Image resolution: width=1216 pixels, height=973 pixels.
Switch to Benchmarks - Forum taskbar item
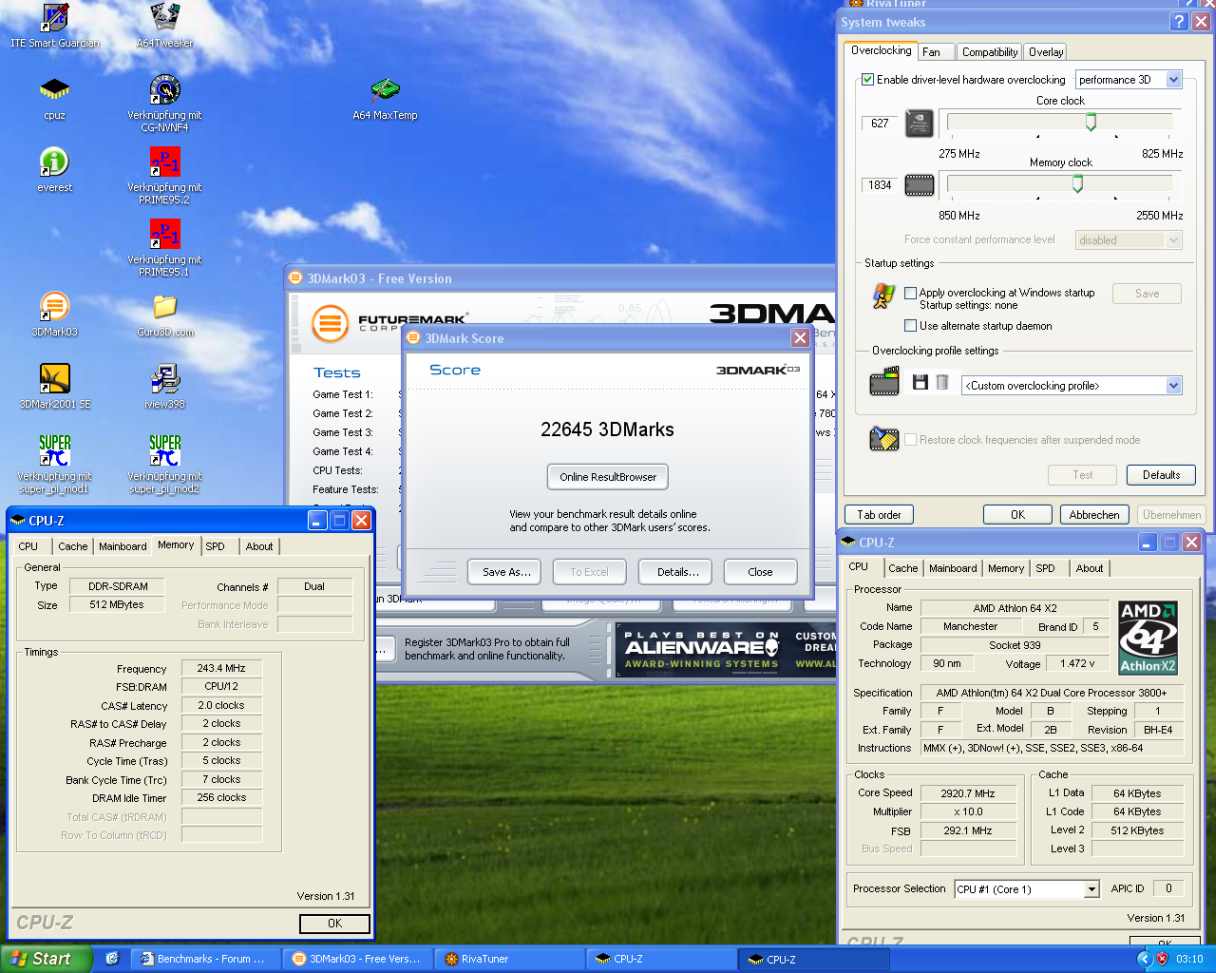204,959
